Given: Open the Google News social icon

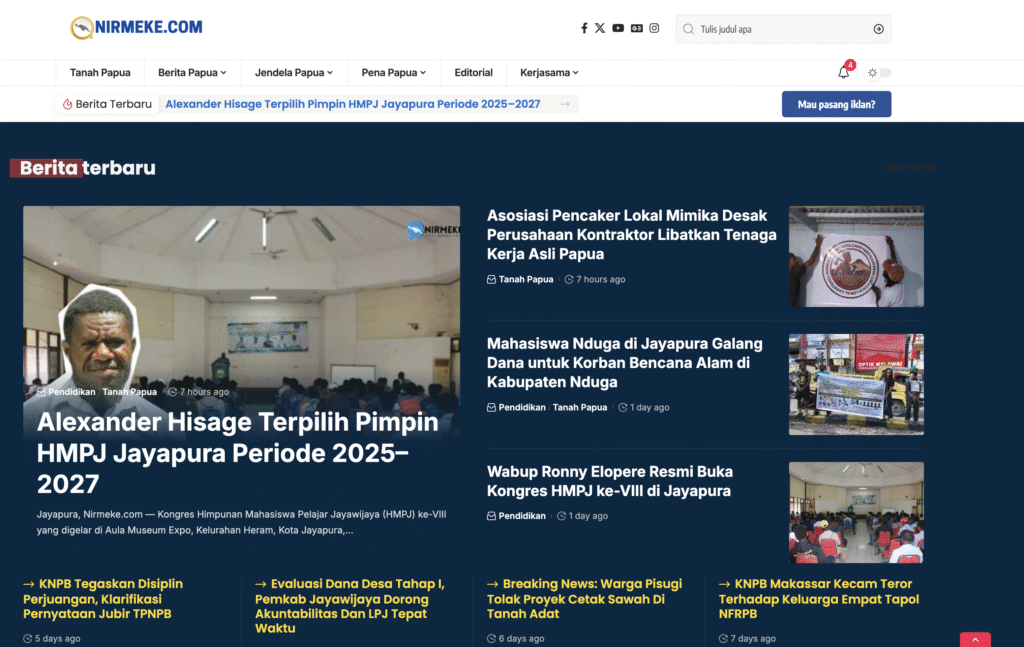Looking at the screenshot, I should (636, 28).
